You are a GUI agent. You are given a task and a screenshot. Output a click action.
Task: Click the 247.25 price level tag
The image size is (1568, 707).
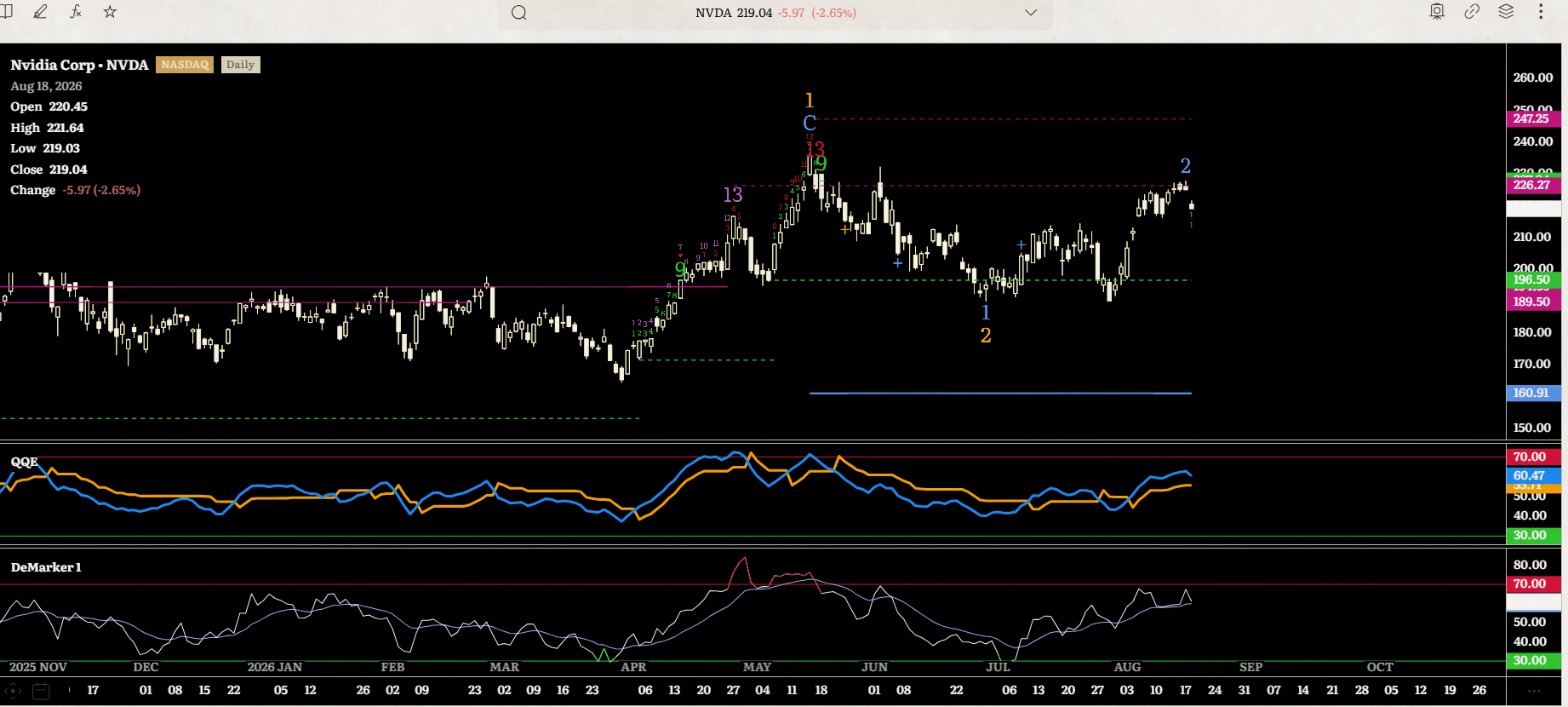(1532, 119)
